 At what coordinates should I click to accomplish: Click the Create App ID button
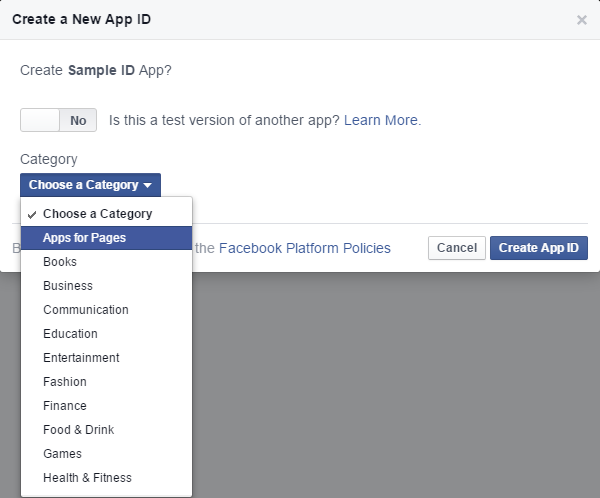(539, 248)
